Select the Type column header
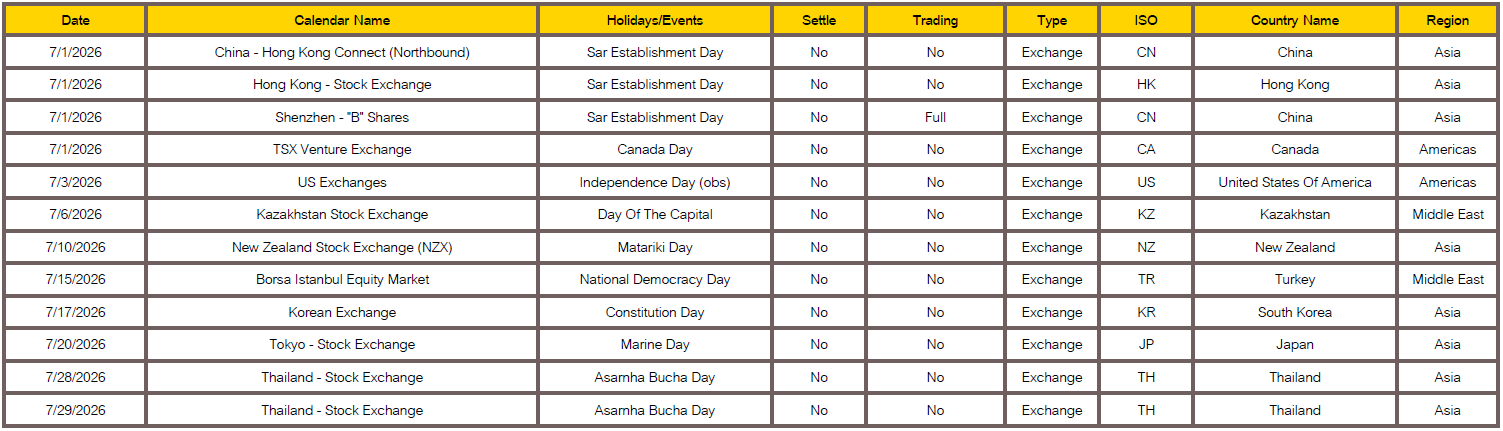Screen dimensions: 1503x431 (1052, 20)
